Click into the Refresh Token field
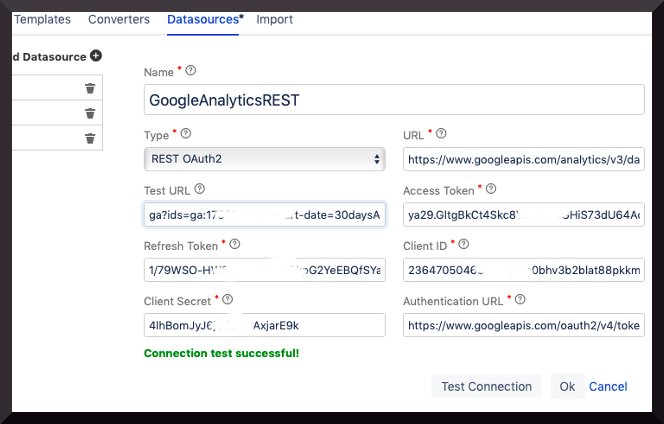The image size is (664, 424). 265,270
